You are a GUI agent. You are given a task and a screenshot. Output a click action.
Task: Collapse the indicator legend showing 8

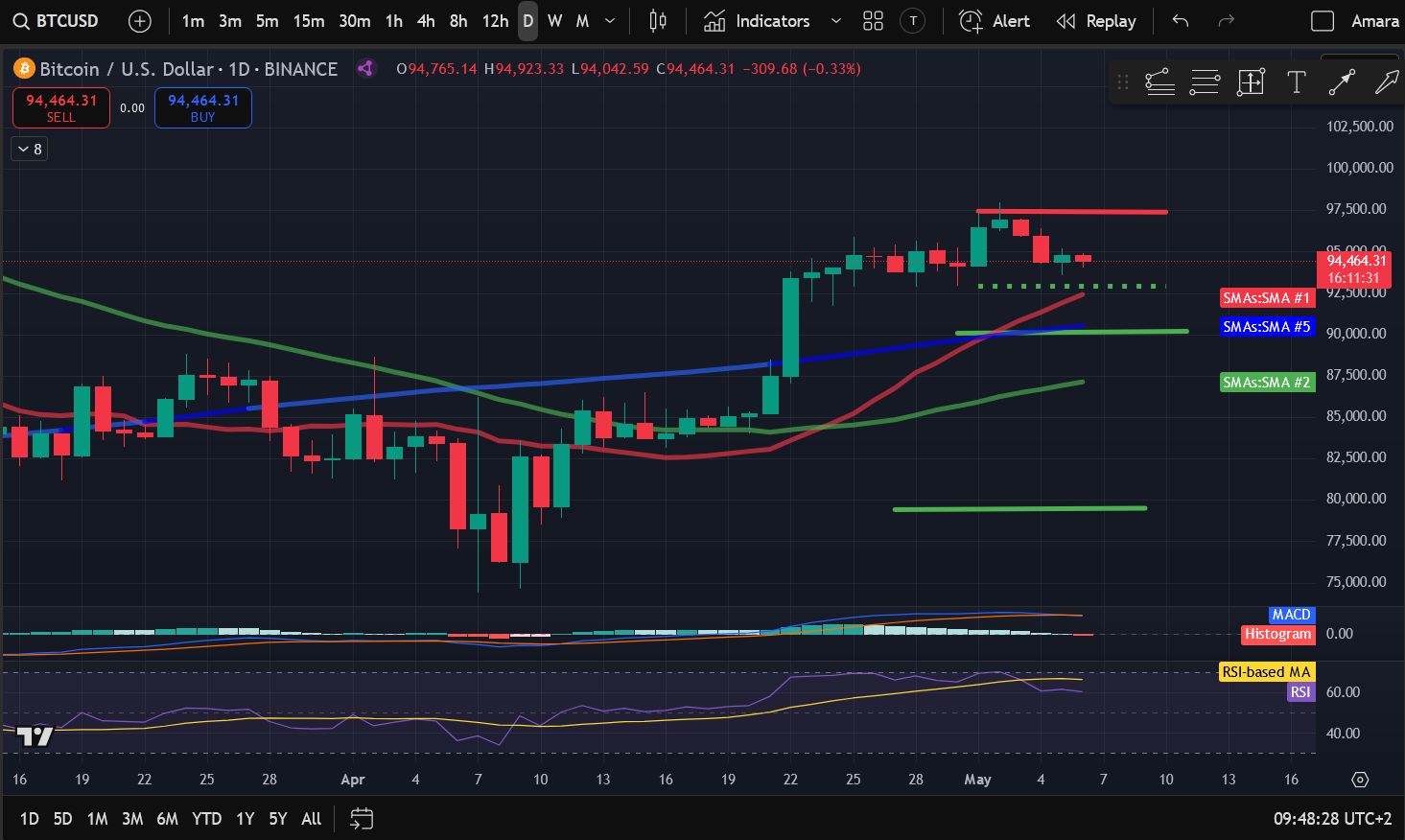coord(30,149)
